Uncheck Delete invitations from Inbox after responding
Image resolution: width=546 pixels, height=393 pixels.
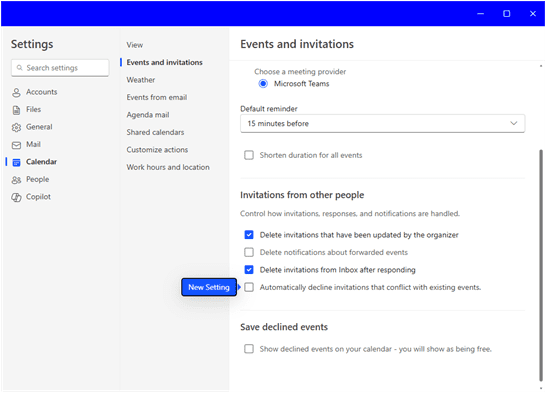(x=249, y=269)
